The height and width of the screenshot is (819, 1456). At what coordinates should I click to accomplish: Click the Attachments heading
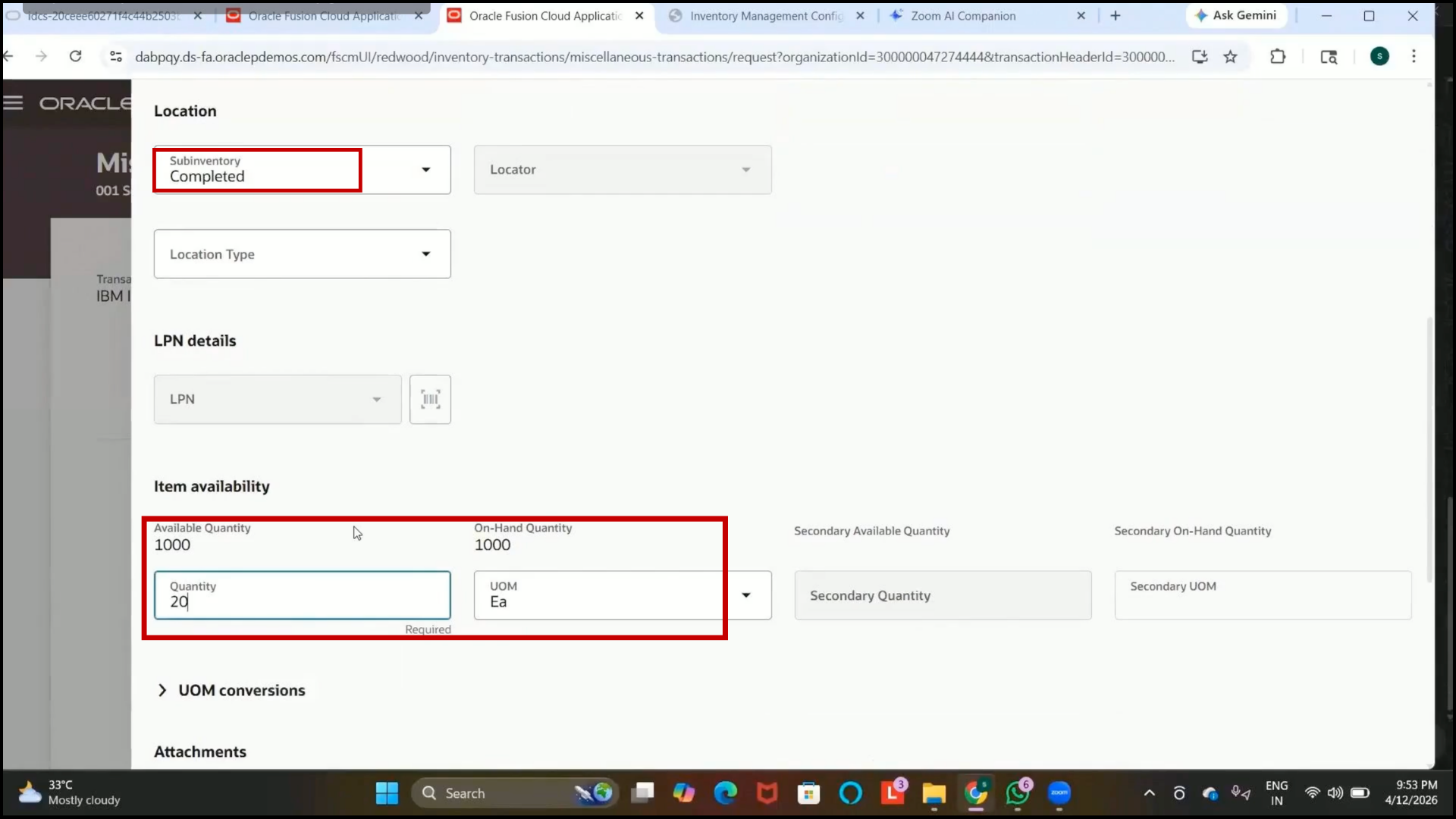200,752
